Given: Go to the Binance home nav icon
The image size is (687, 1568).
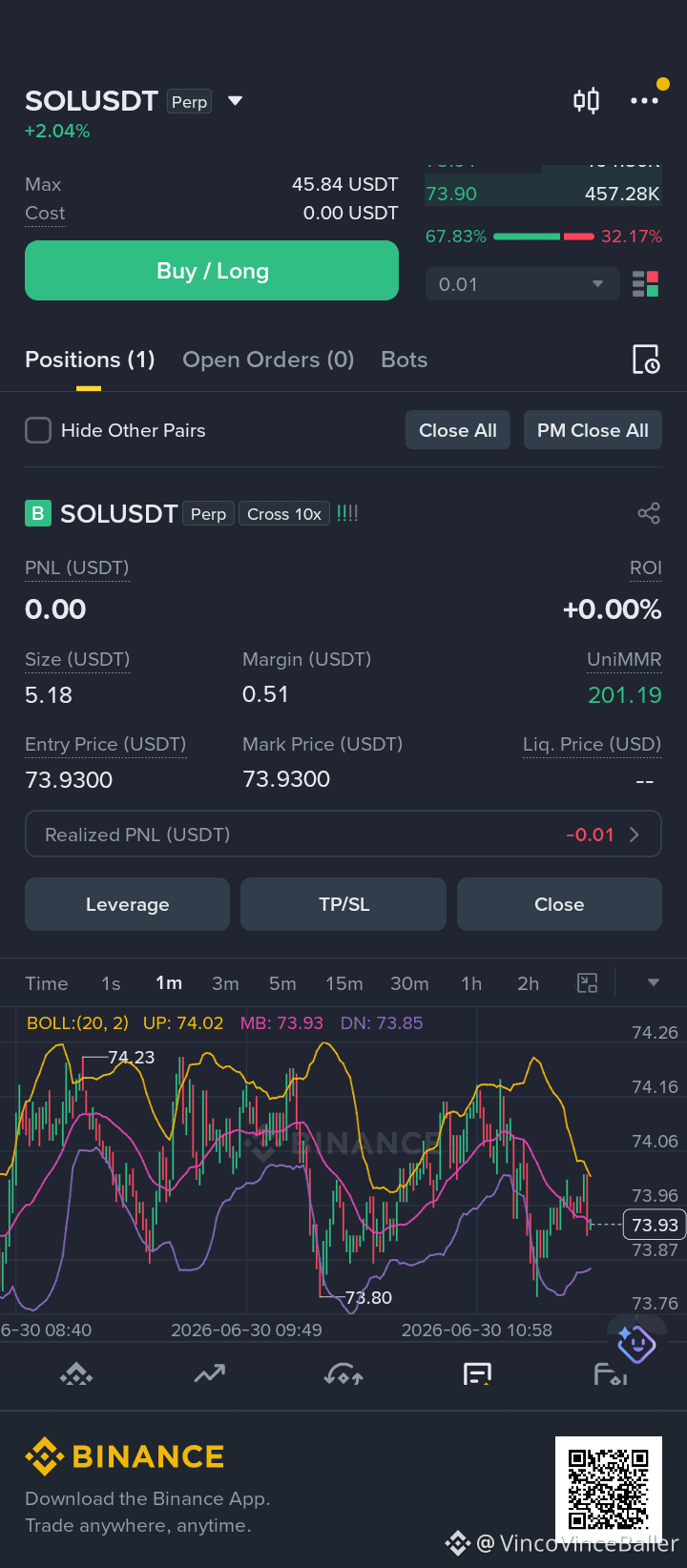Looking at the screenshot, I should pos(76,1374).
